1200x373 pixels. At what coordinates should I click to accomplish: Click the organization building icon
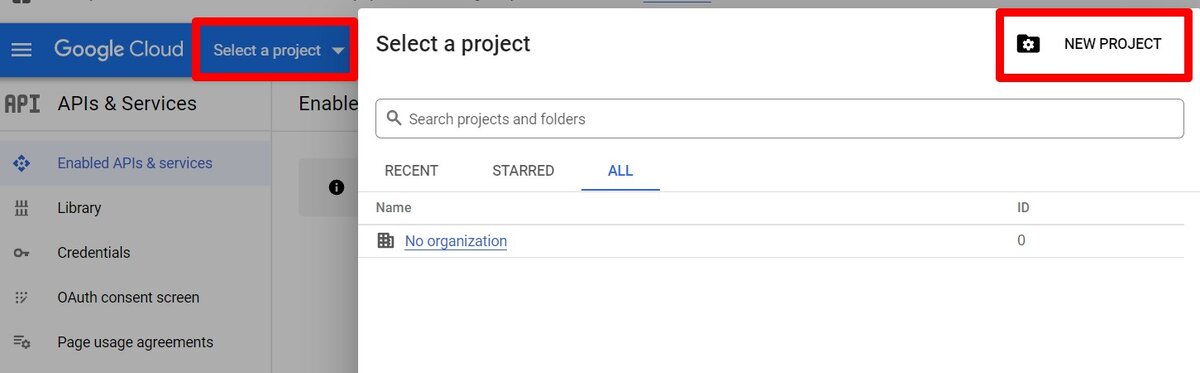385,241
